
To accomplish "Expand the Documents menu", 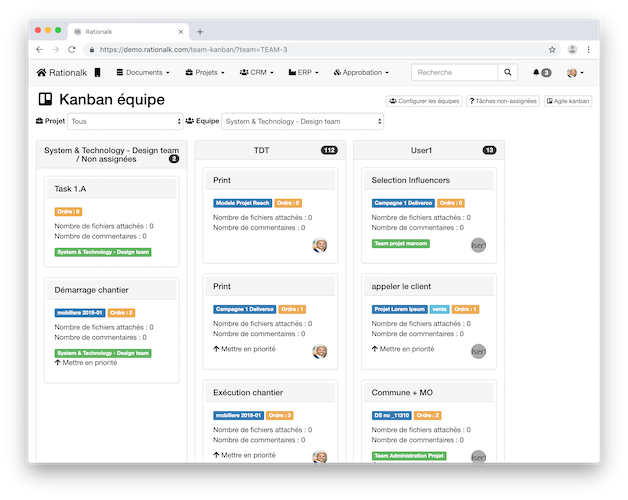I will 143,73.
